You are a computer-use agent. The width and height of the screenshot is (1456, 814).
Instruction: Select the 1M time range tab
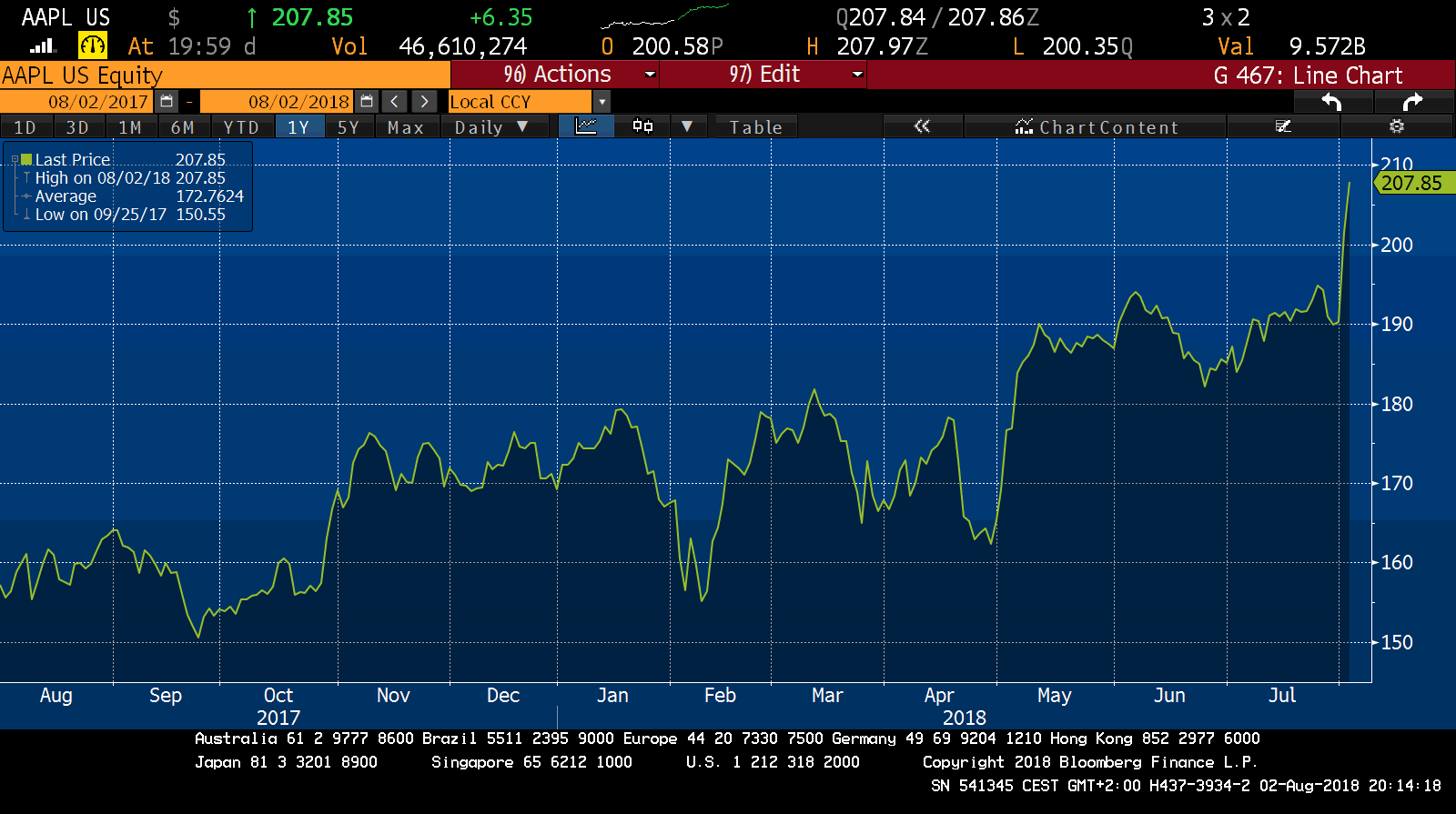tap(131, 127)
